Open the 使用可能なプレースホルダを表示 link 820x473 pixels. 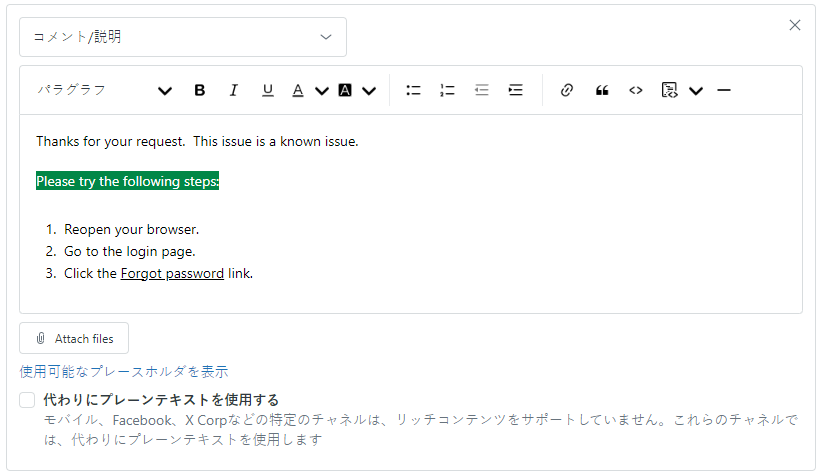124,371
